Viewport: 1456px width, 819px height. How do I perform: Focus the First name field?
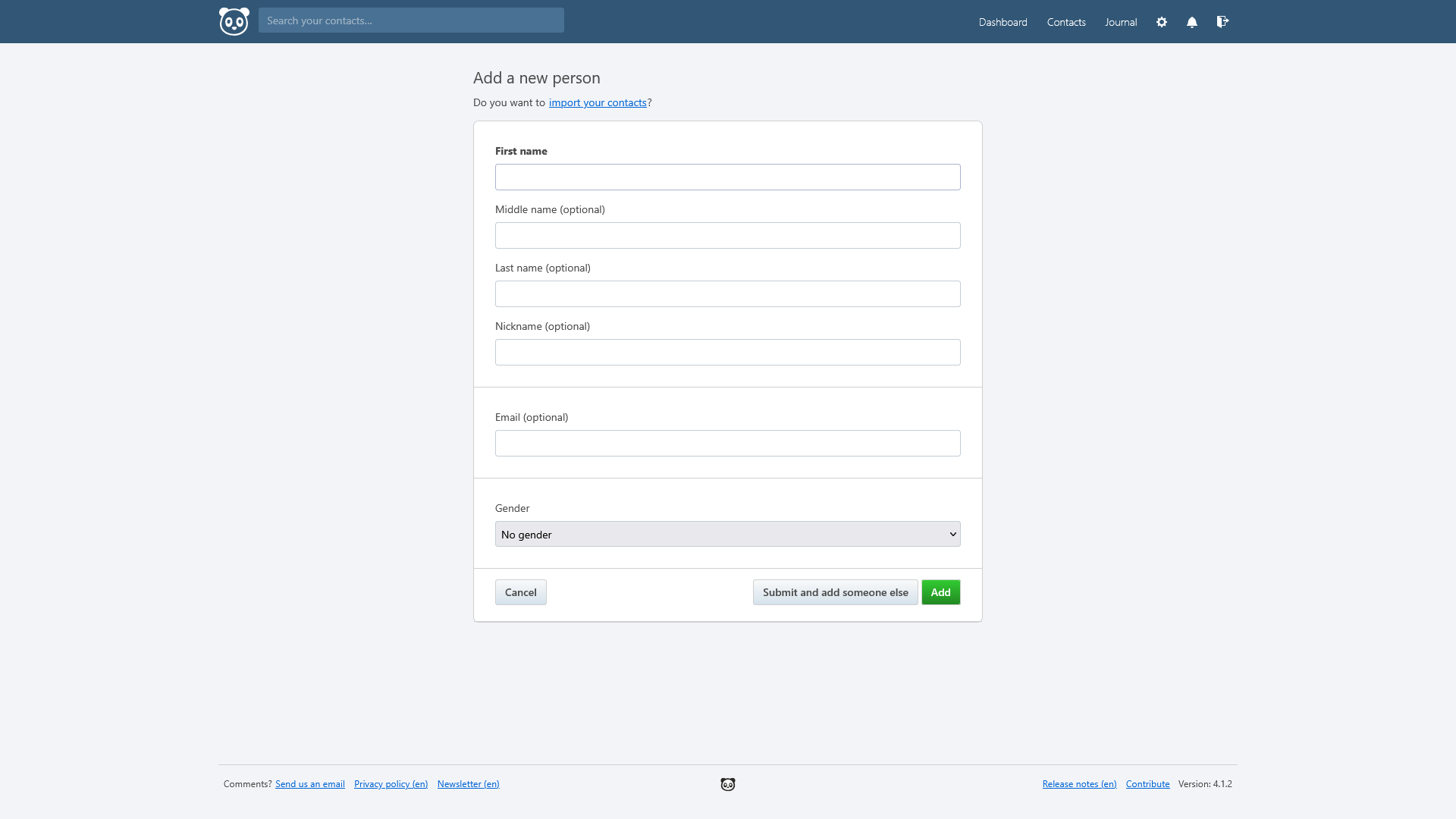[x=728, y=177]
